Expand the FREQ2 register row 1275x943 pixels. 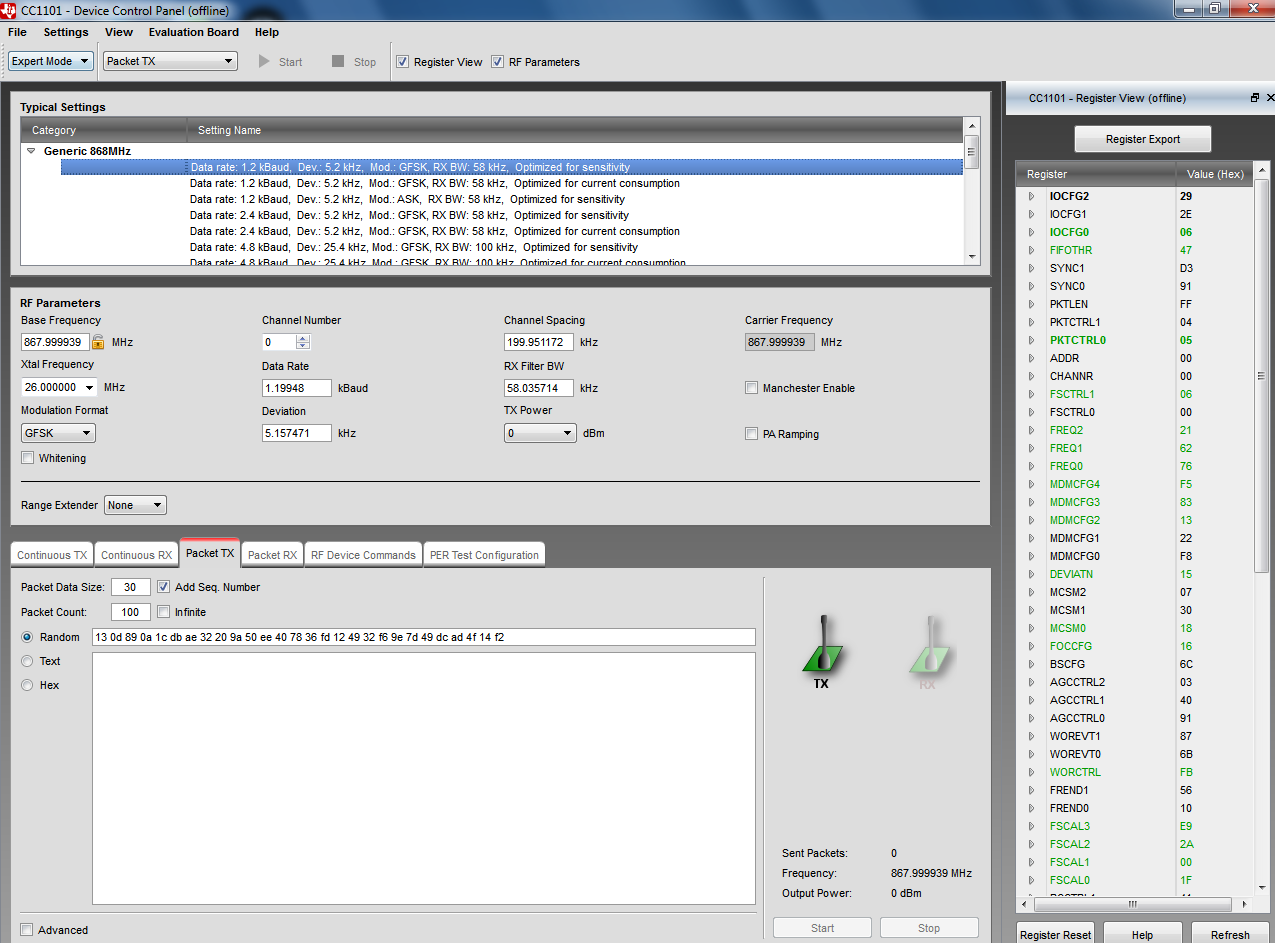point(1031,430)
